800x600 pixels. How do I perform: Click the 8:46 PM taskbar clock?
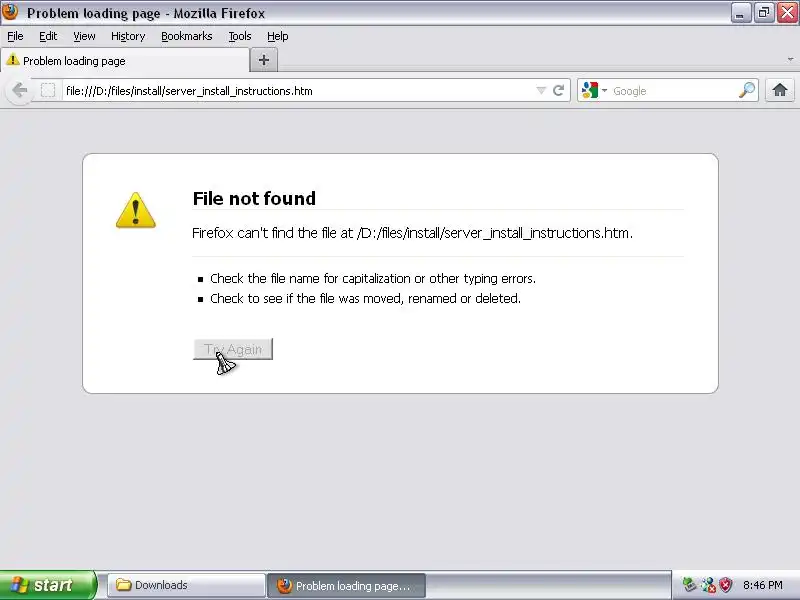pos(762,585)
